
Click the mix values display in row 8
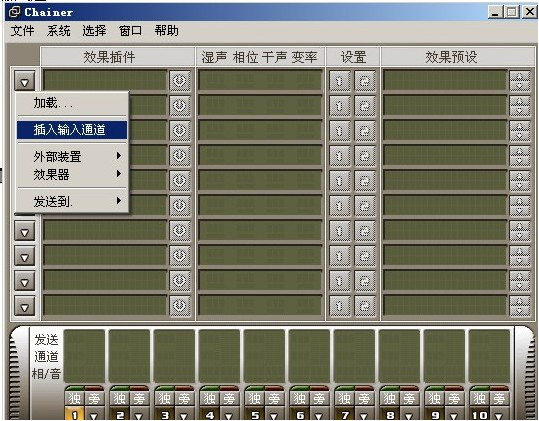[260, 255]
